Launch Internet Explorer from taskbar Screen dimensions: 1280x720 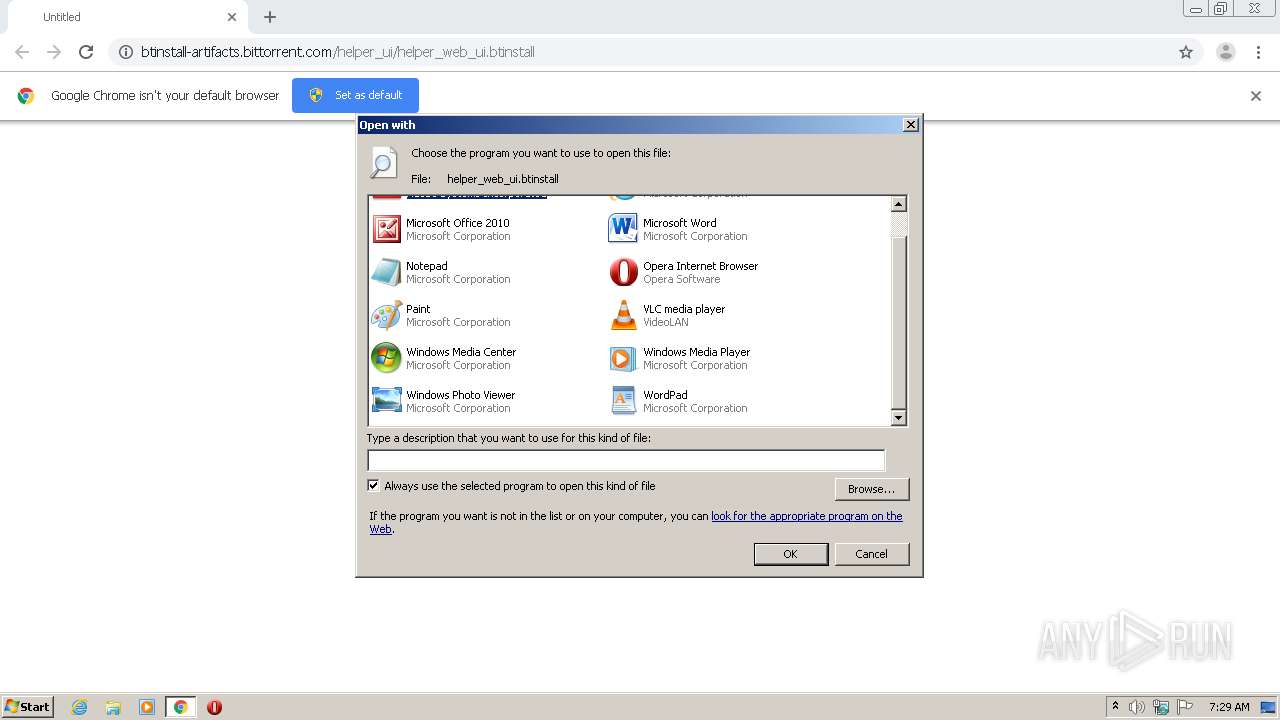79,707
